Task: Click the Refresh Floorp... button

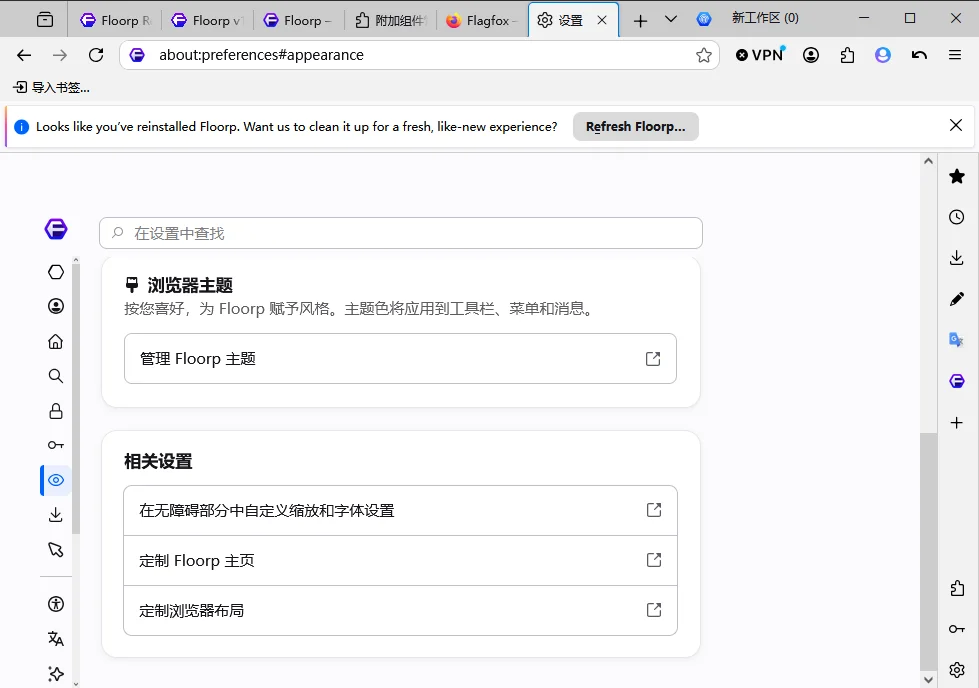Action: pyautogui.click(x=636, y=127)
